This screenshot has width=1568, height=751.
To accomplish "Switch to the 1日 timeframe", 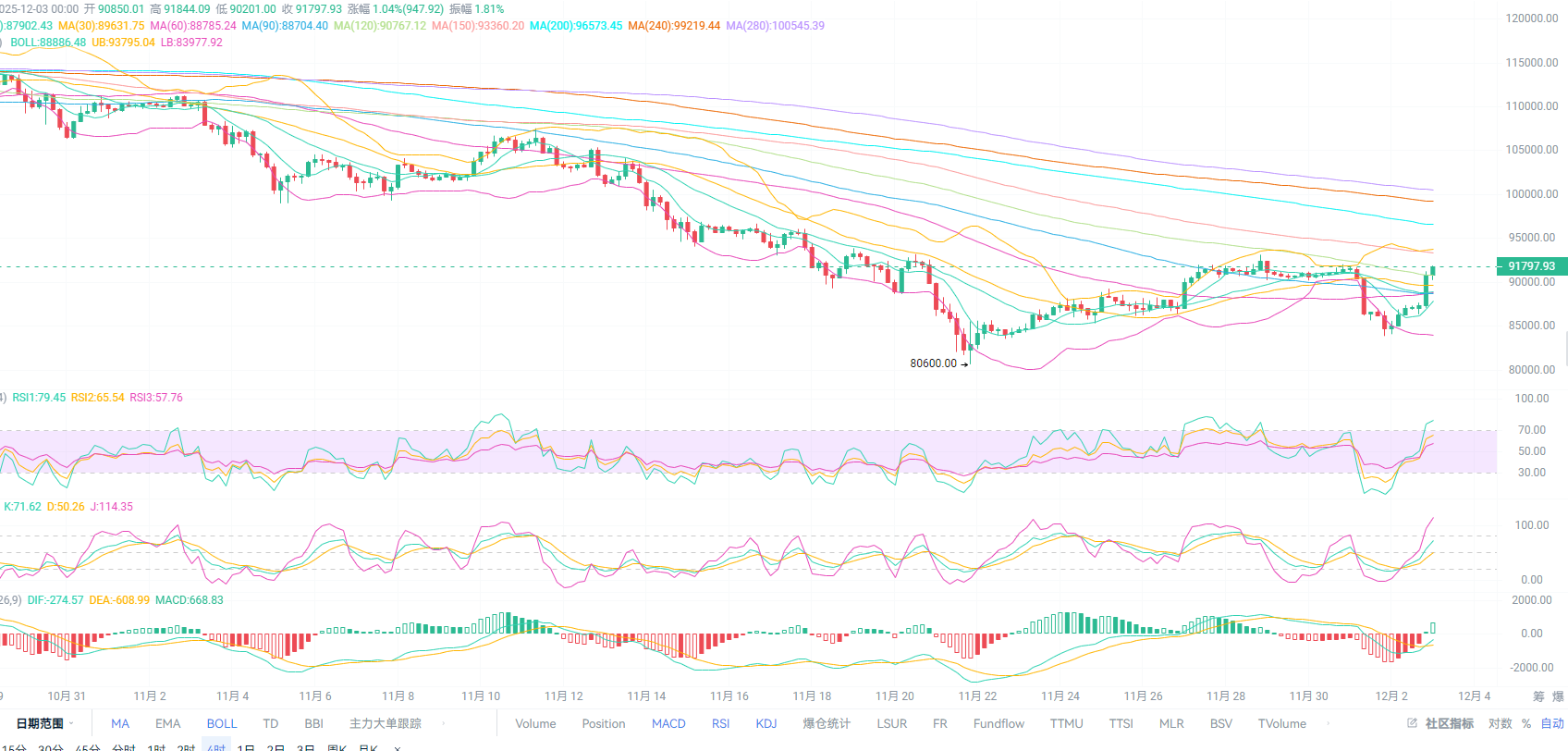I will click(246, 747).
